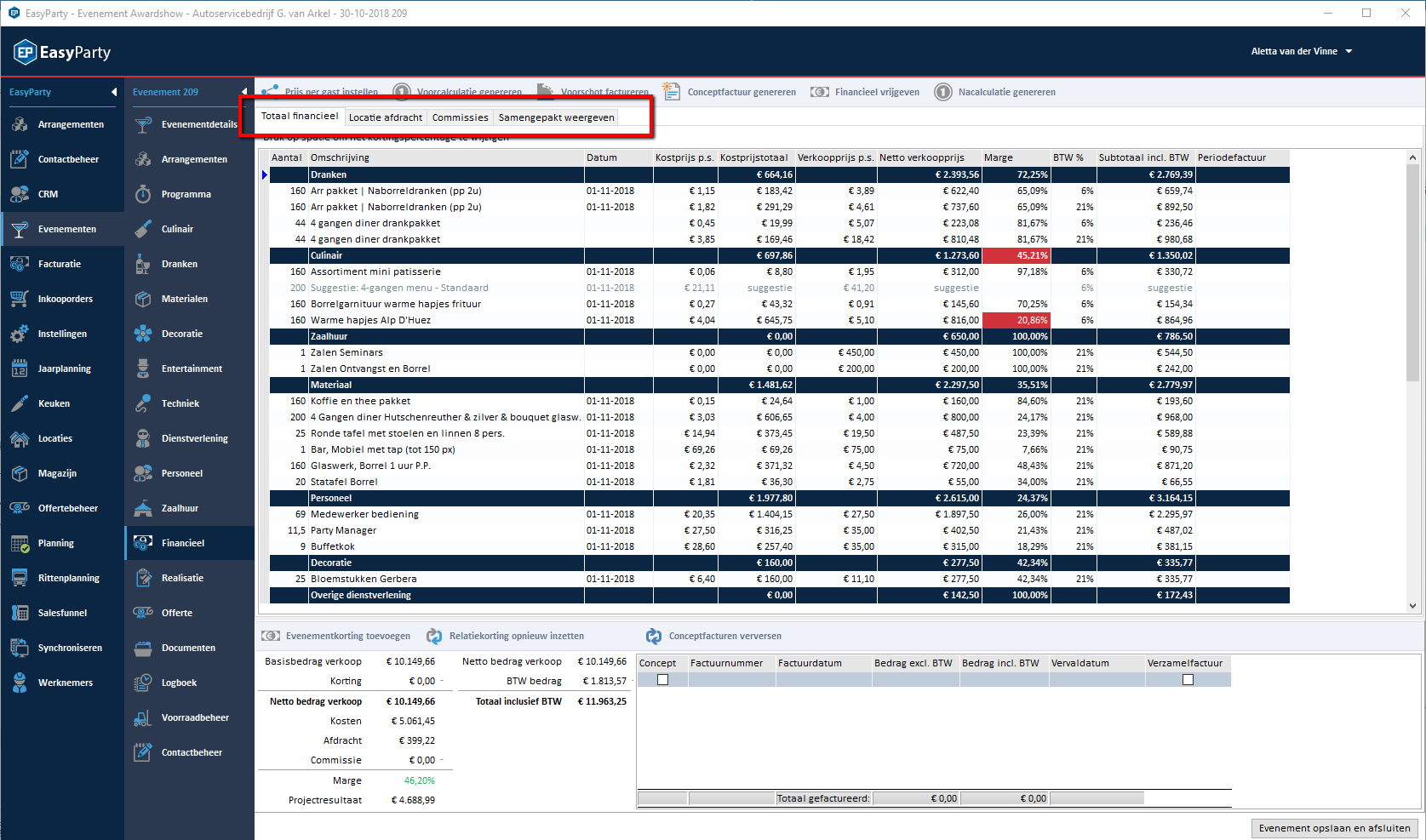Select the Warme hapjes Alp D'Huez row
This screenshot has width=1426, height=840.
[779, 320]
